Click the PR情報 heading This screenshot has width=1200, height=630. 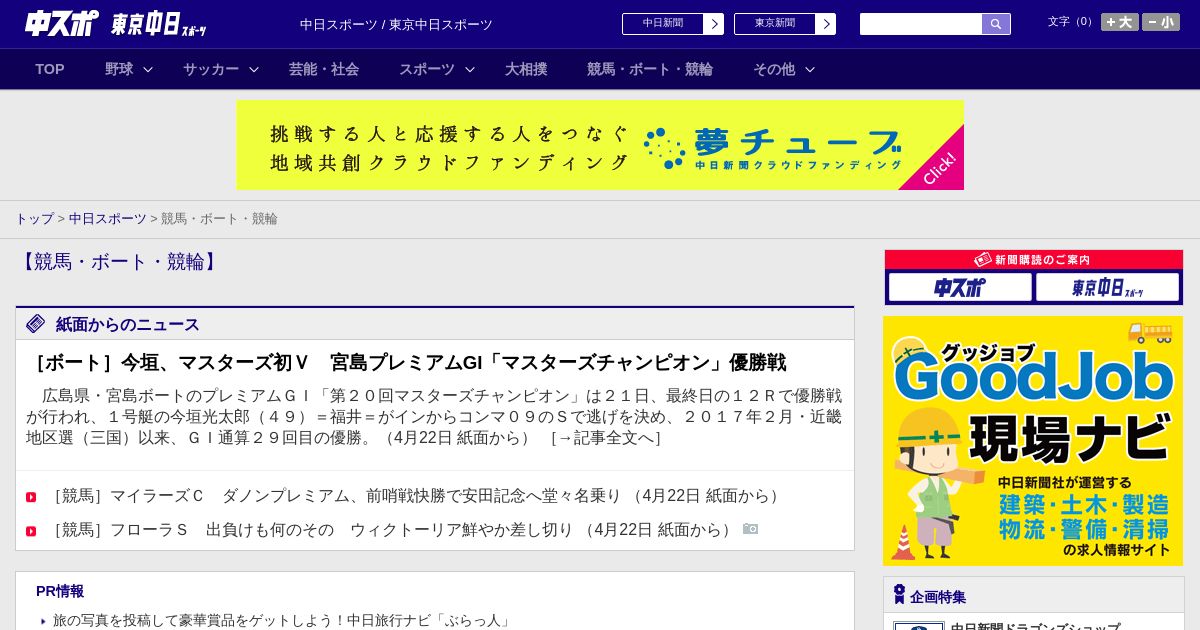tap(60, 591)
